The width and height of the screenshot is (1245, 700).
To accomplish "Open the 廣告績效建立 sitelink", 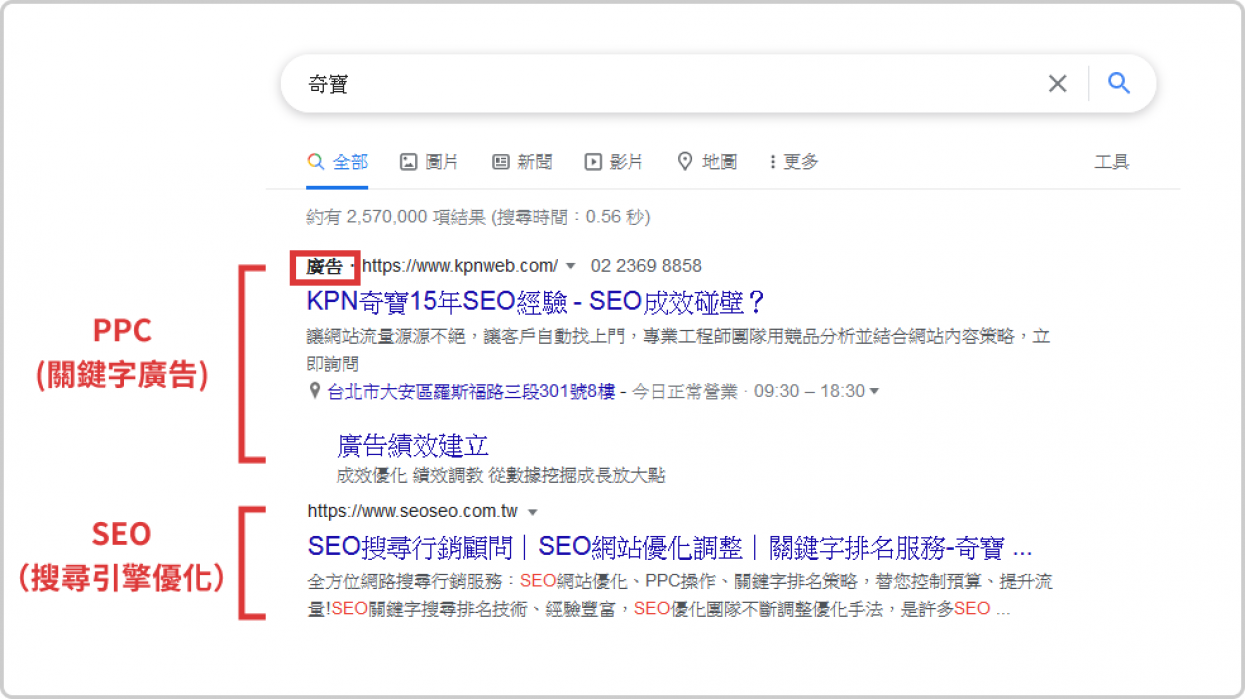I will pyautogui.click(x=413, y=445).
